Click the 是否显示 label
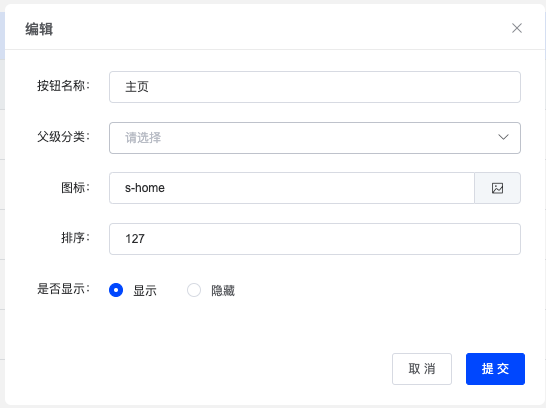The width and height of the screenshot is (546, 408). click(63, 289)
